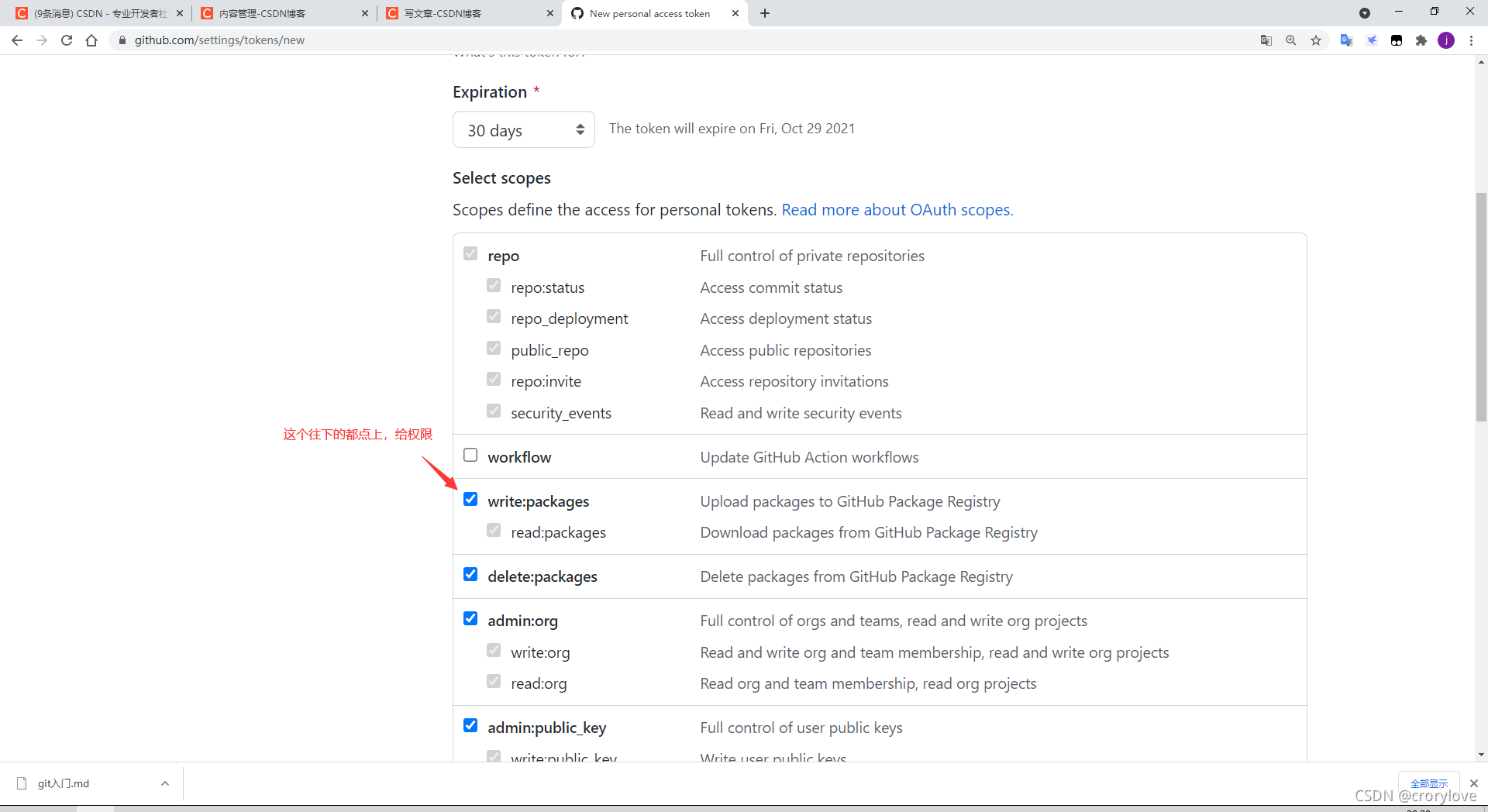The image size is (1488, 812).
Task: Click the token expiry date text
Action: click(732, 129)
